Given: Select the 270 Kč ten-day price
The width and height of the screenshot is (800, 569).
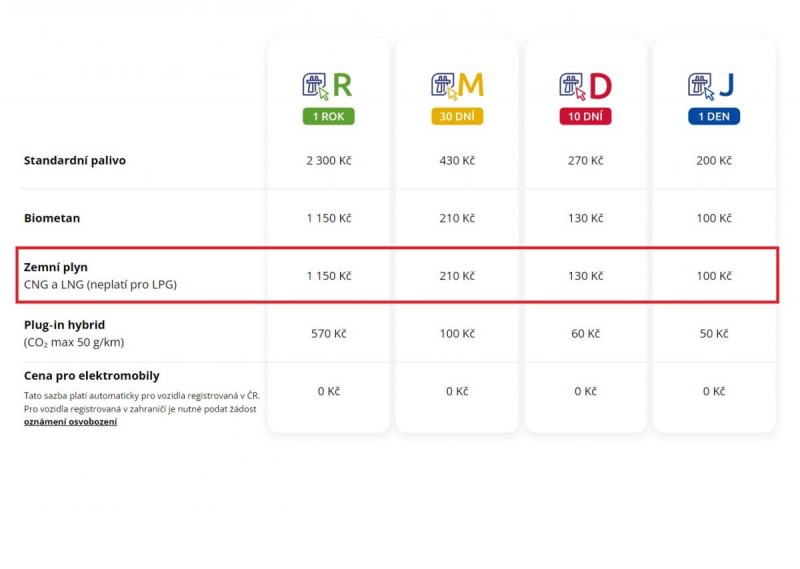Looking at the screenshot, I should [585, 161].
